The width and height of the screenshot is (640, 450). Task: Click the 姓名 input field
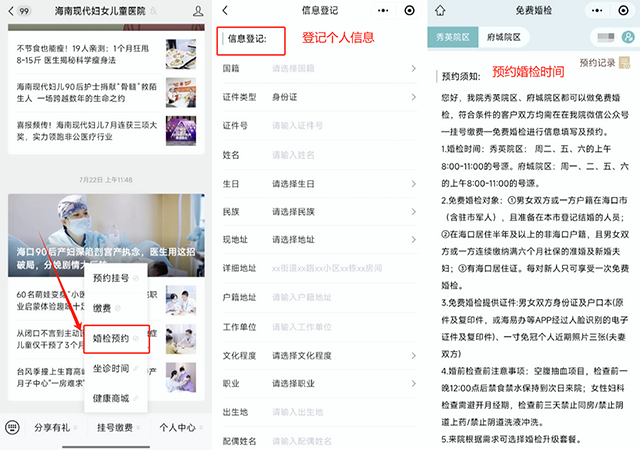point(320,155)
